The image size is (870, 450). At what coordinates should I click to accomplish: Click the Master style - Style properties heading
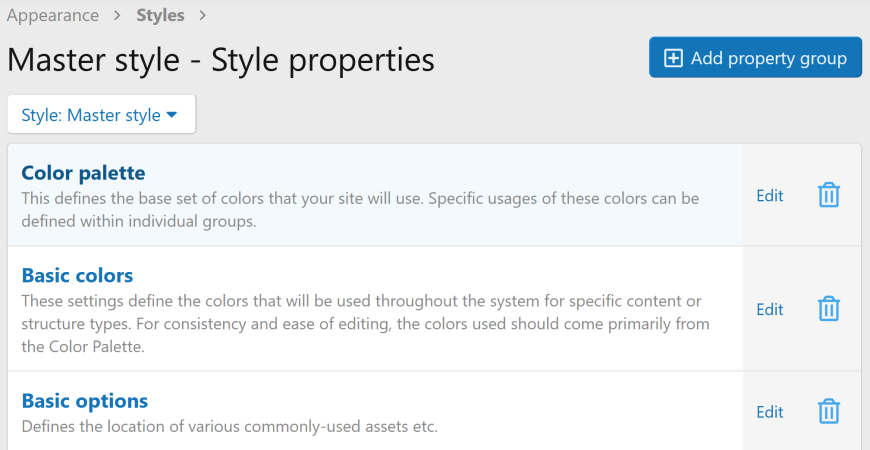click(x=220, y=60)
